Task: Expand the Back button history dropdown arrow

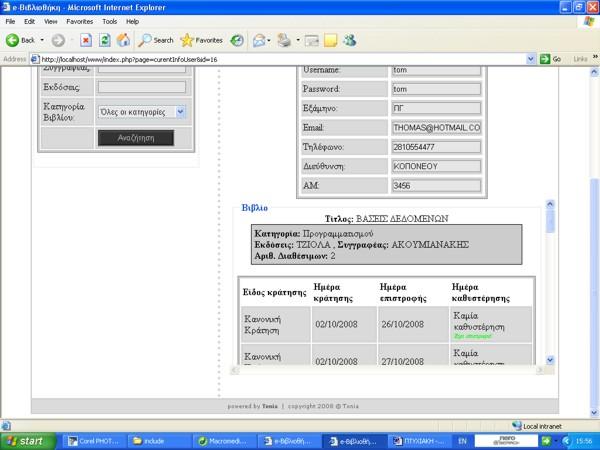Action: 42,40
